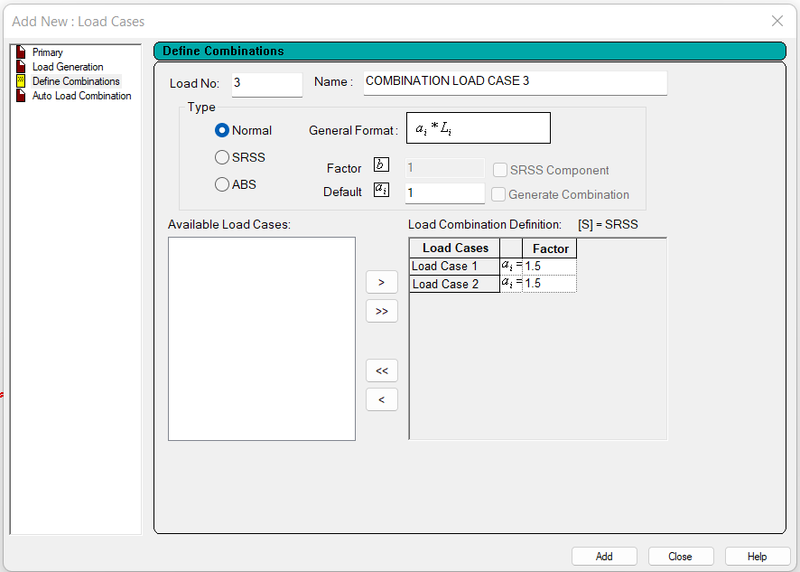
Task: Close the Add New Load Cases dialog
Action: [777, 21]
